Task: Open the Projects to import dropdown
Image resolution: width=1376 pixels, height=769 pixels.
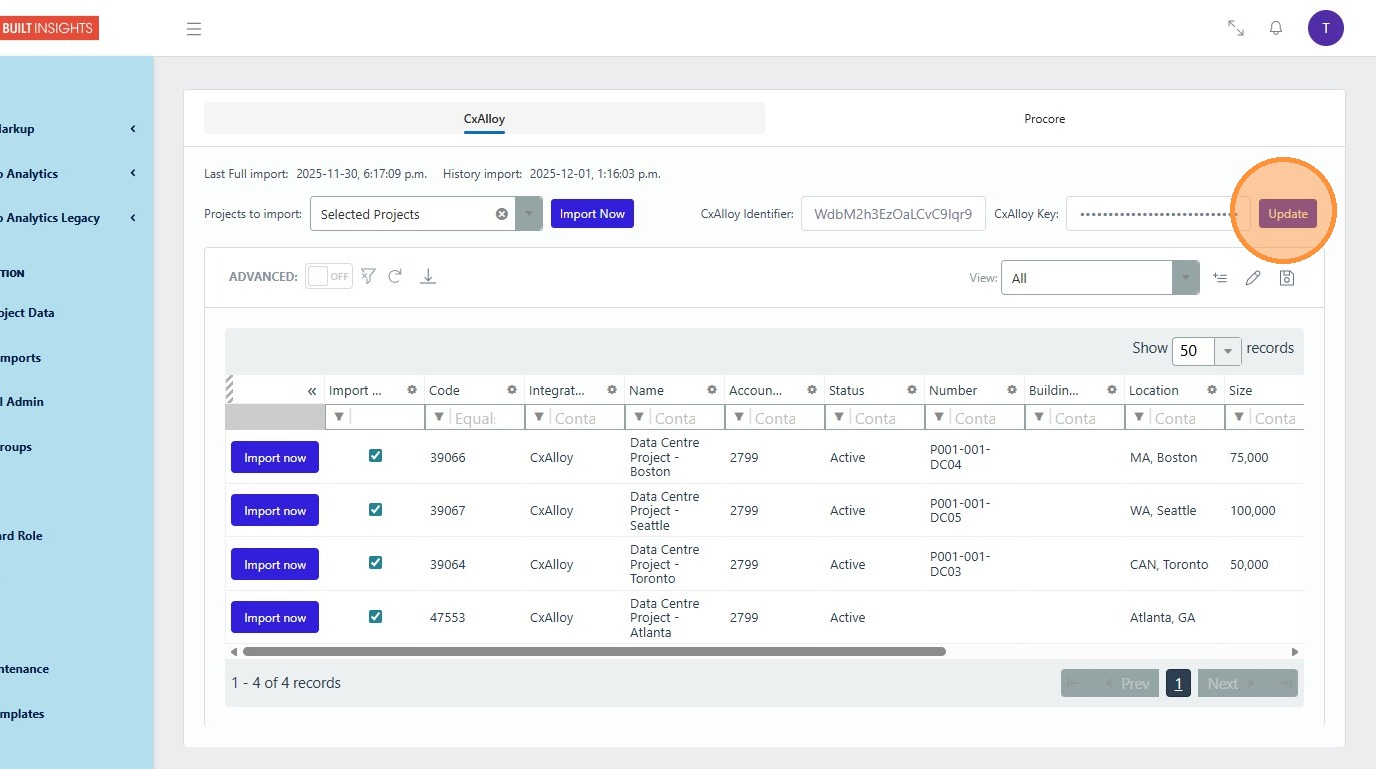Action: [x=529, y=214]
